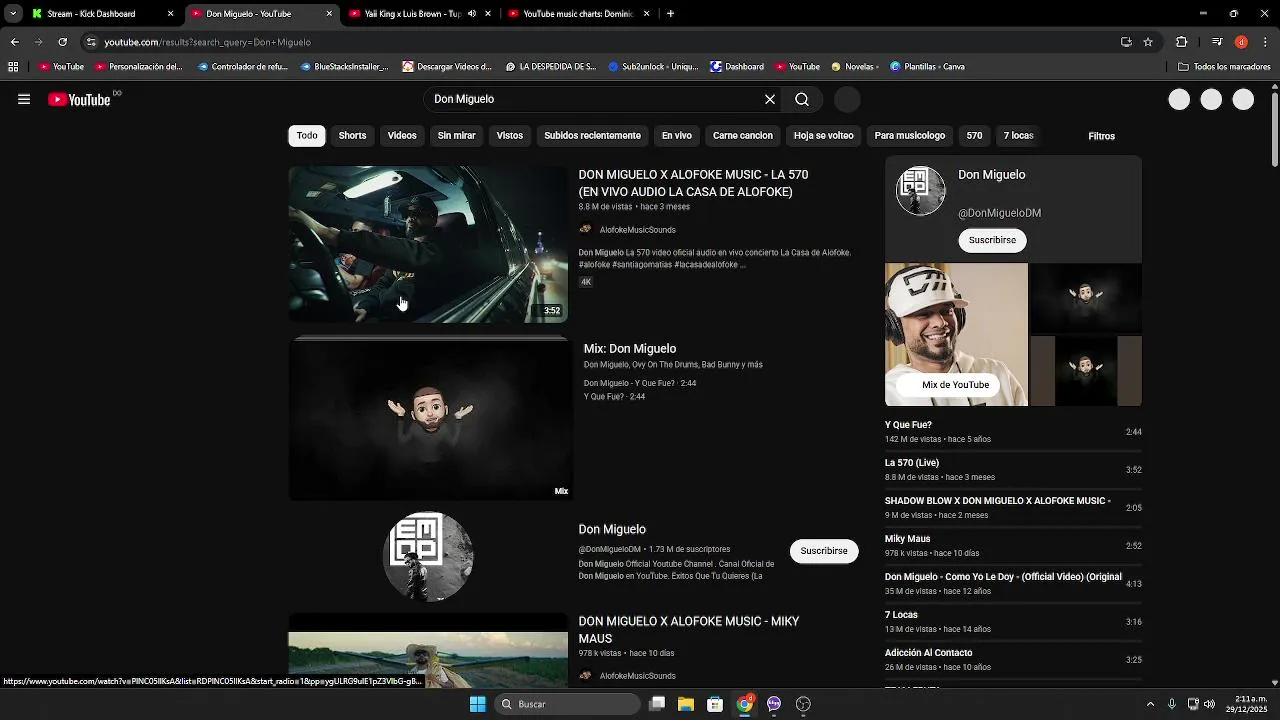Click the taskbar Buscar search box
The image size is (1280, 720).
click(568, 704)
